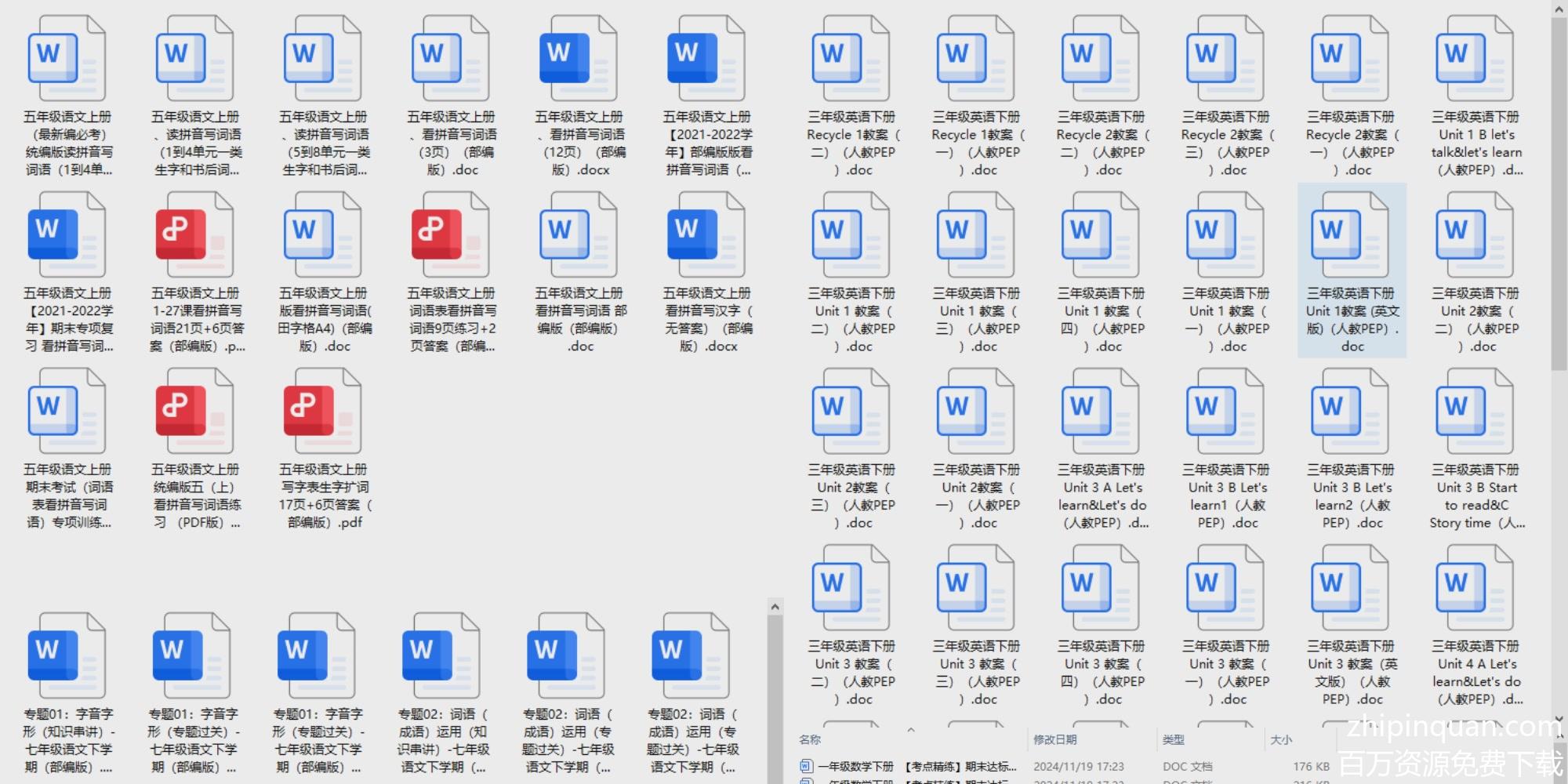The width and height of the screenshot is (1568, 784).
Task: Click the date 2024/11/19 17:23
Action: (x=1078, y=766)
